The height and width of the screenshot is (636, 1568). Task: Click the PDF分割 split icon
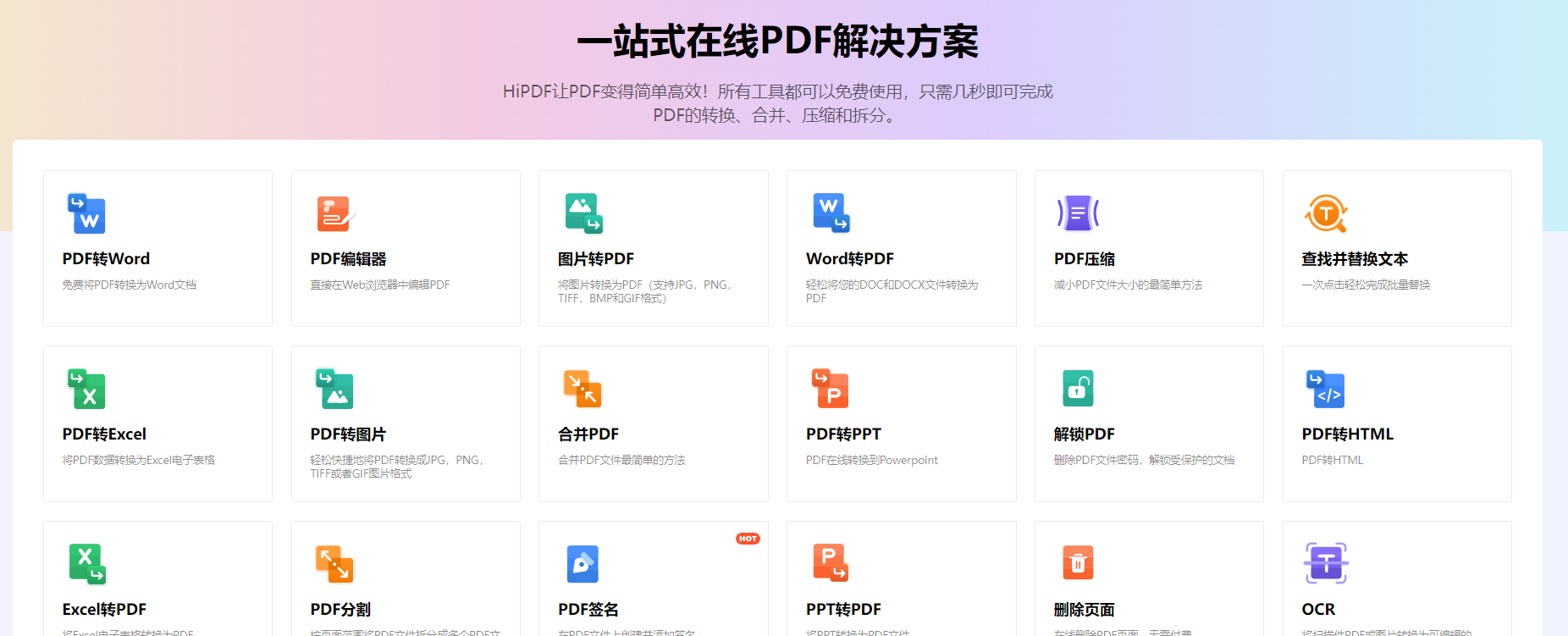(334, 564)
